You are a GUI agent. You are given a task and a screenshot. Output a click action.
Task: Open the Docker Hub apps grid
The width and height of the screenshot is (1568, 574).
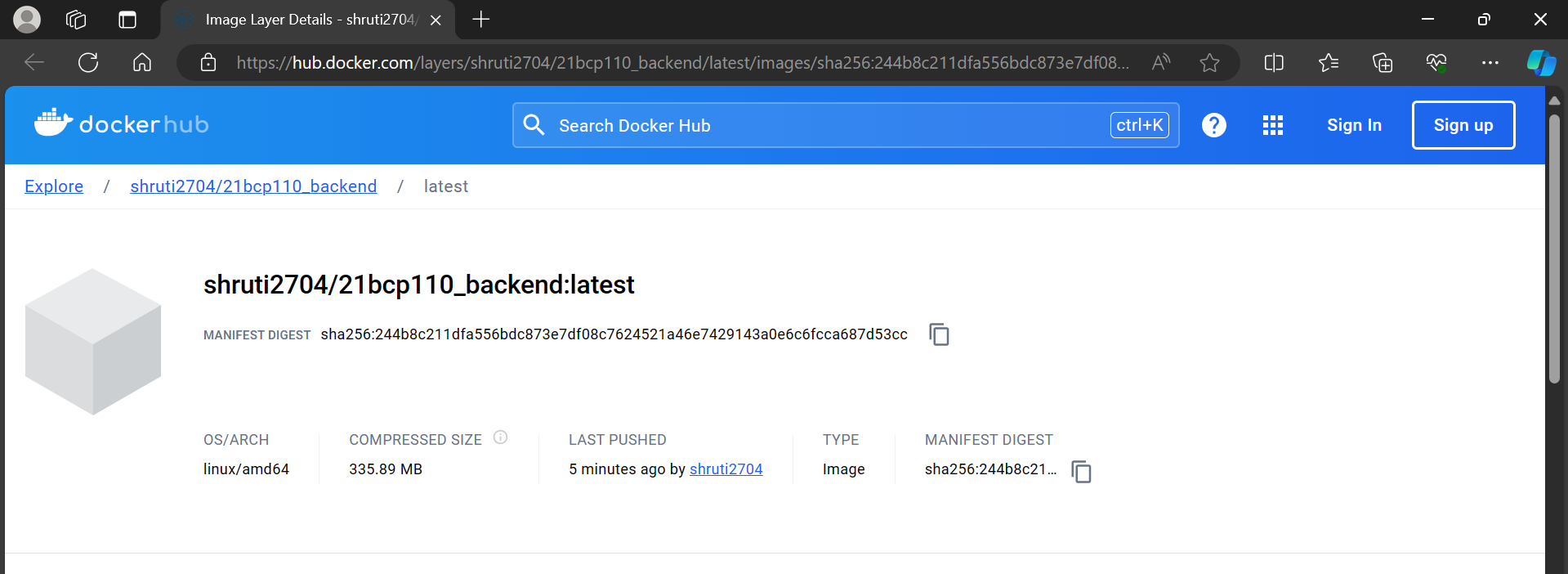(1272, 125)
